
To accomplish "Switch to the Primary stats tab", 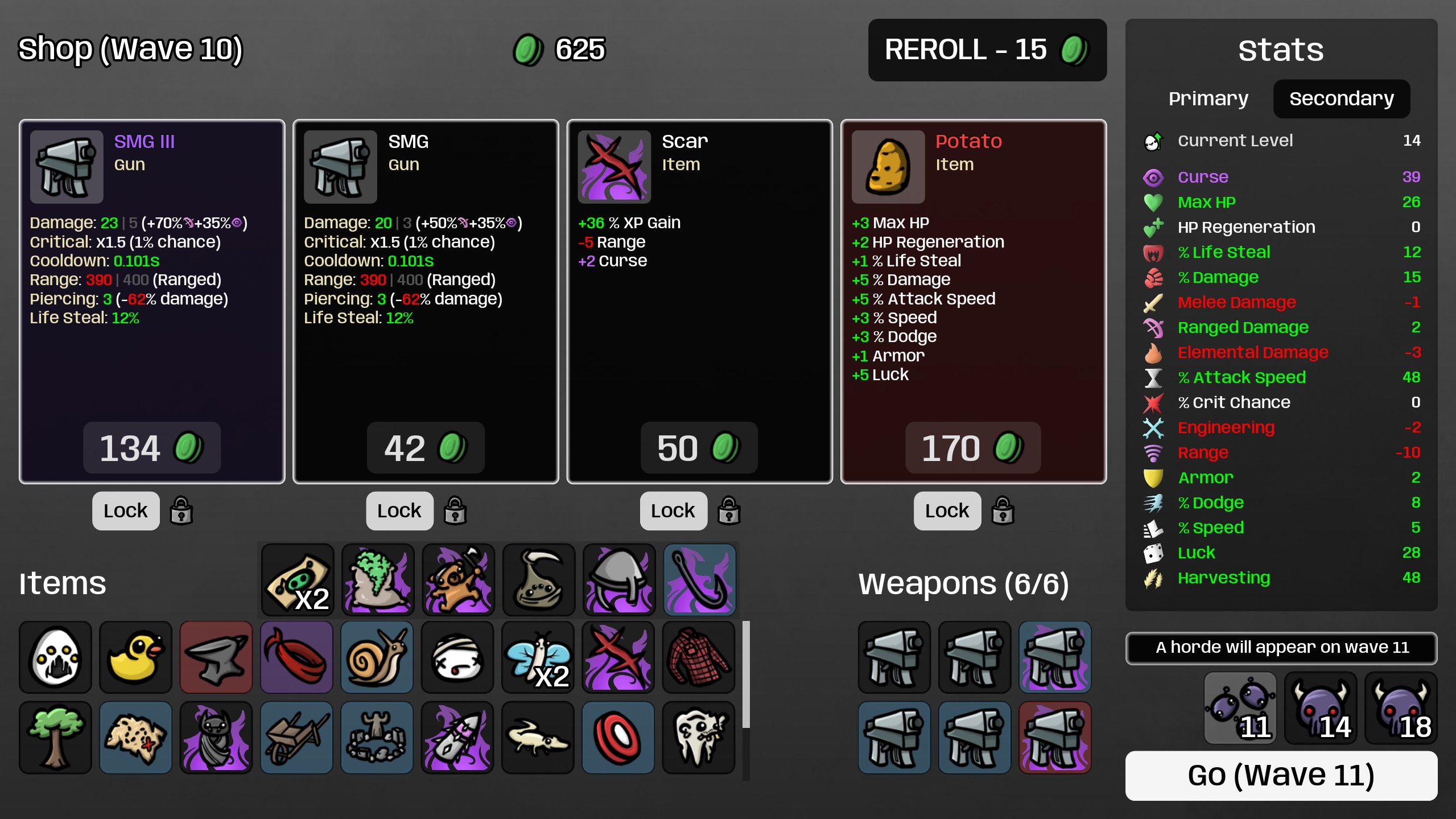I will pos(1208,98).
